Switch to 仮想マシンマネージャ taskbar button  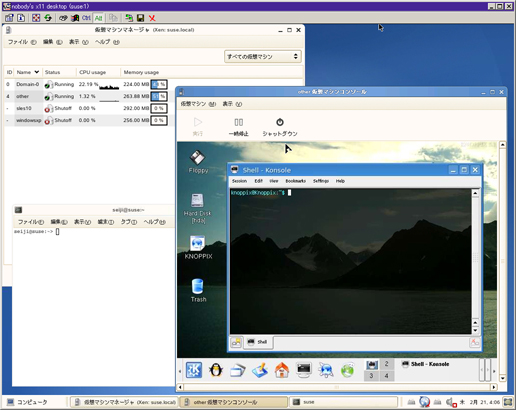coord(124,402)
